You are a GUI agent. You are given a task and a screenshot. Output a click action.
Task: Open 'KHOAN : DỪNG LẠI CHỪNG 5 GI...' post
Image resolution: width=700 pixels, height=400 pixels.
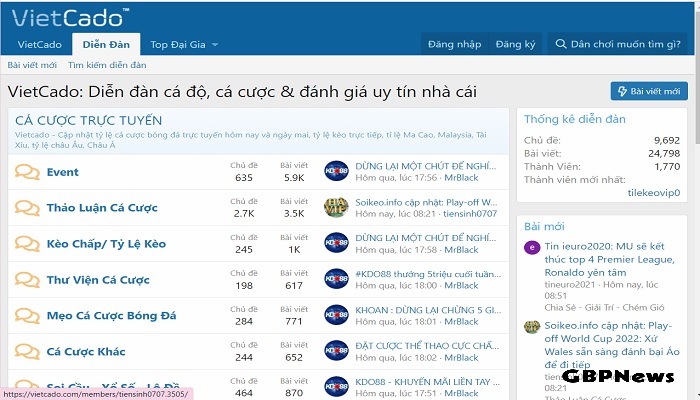pyautogui.click(x=428, y=310)
